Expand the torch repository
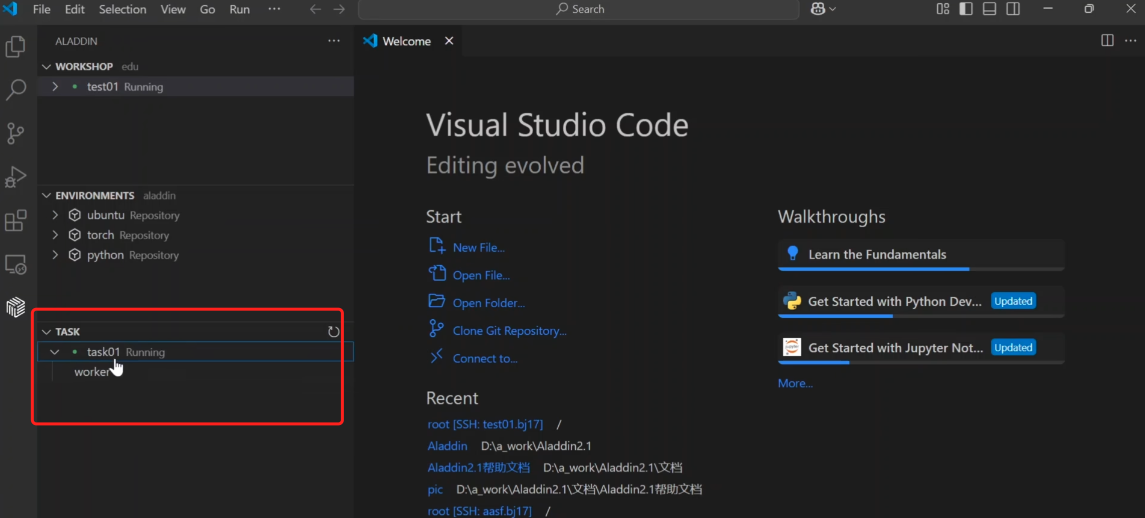The image size is (1145, 518). (55, 235)
